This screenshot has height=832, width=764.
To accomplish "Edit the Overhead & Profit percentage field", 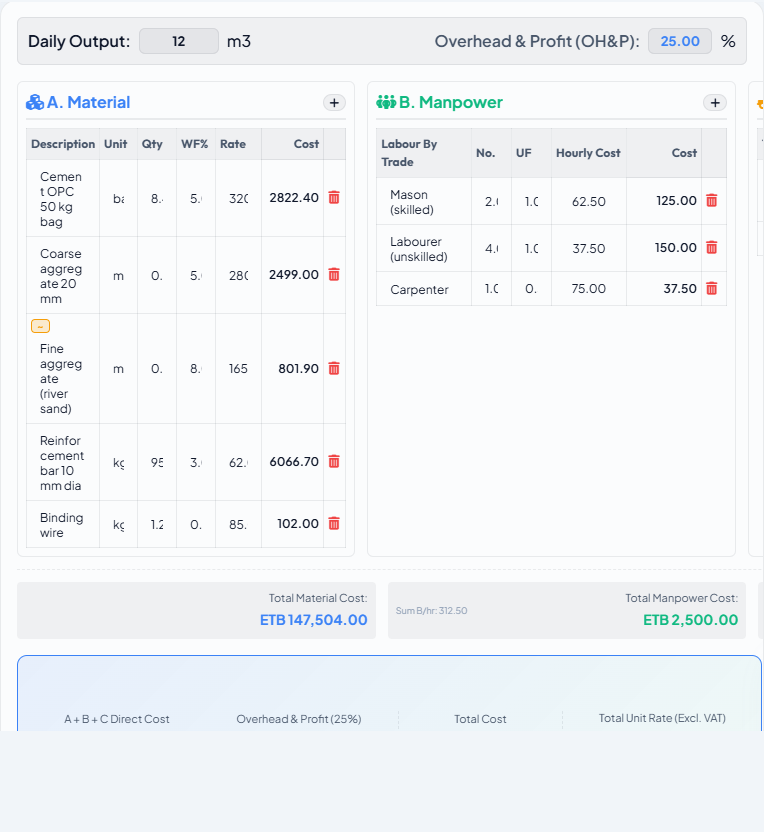I will pos(680,41).
